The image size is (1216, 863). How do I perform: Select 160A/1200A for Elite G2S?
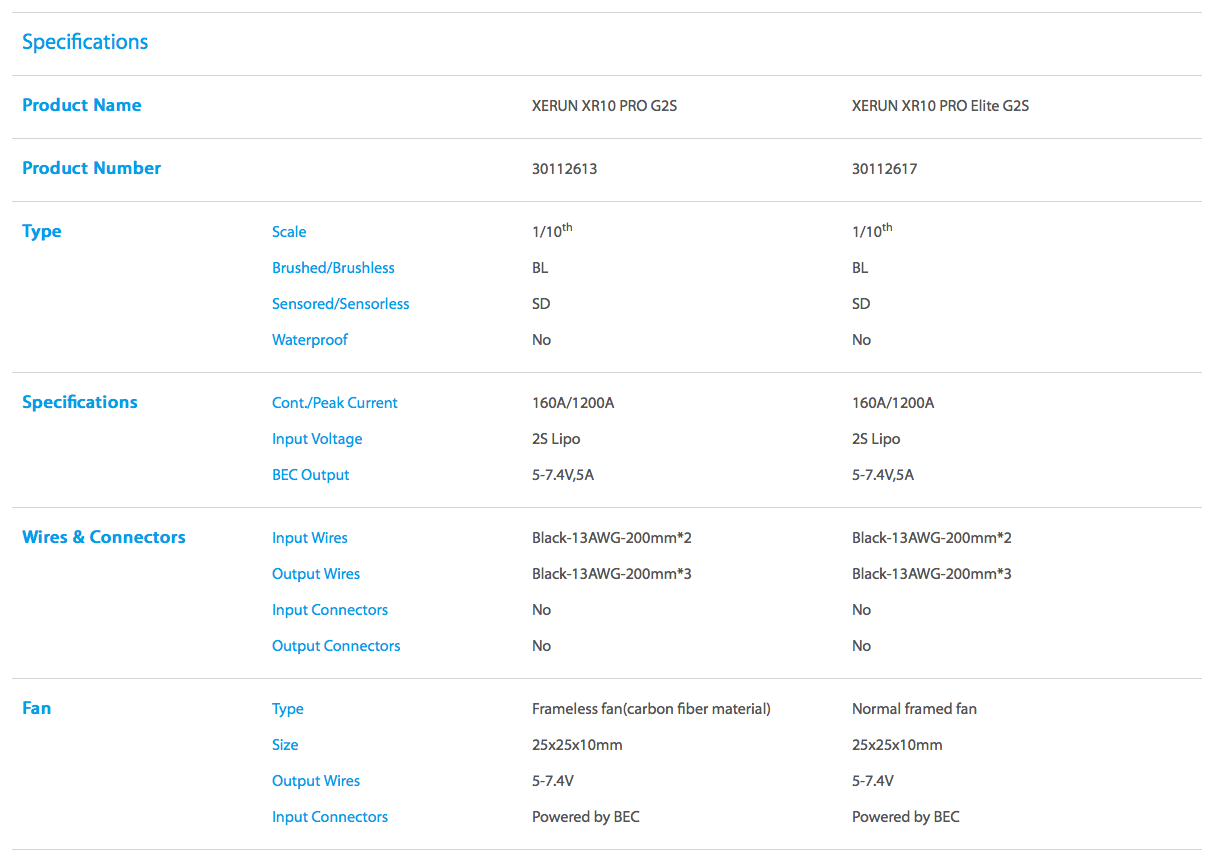coord(893,403)
